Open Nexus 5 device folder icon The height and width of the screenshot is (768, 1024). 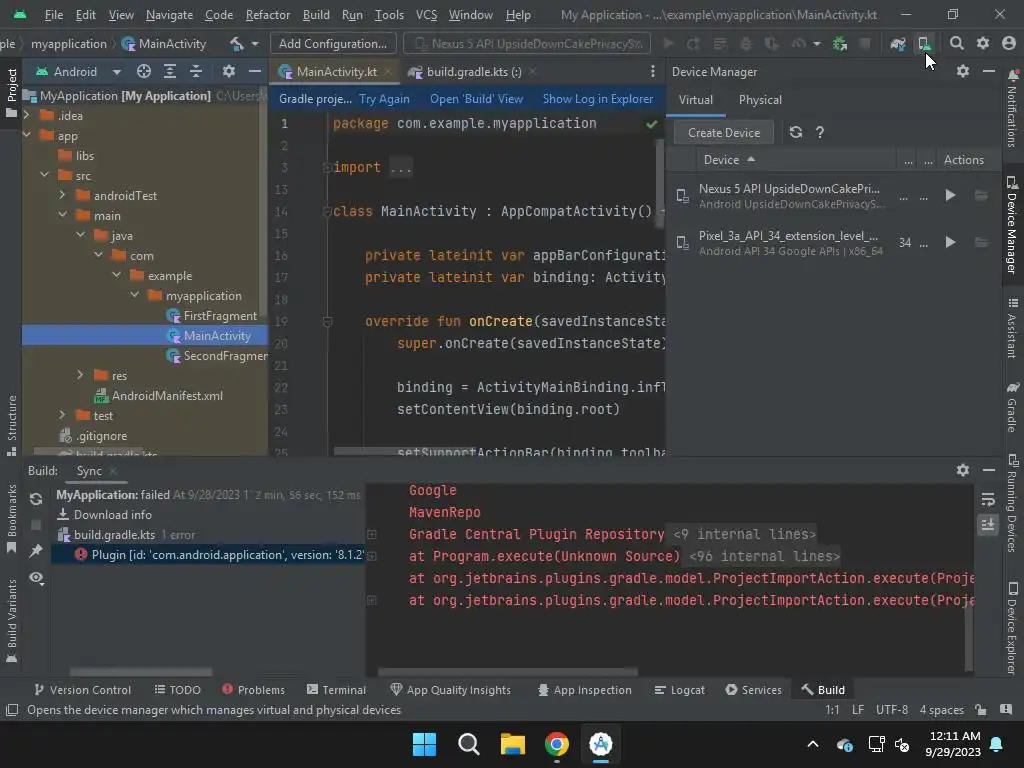point(981,195)
